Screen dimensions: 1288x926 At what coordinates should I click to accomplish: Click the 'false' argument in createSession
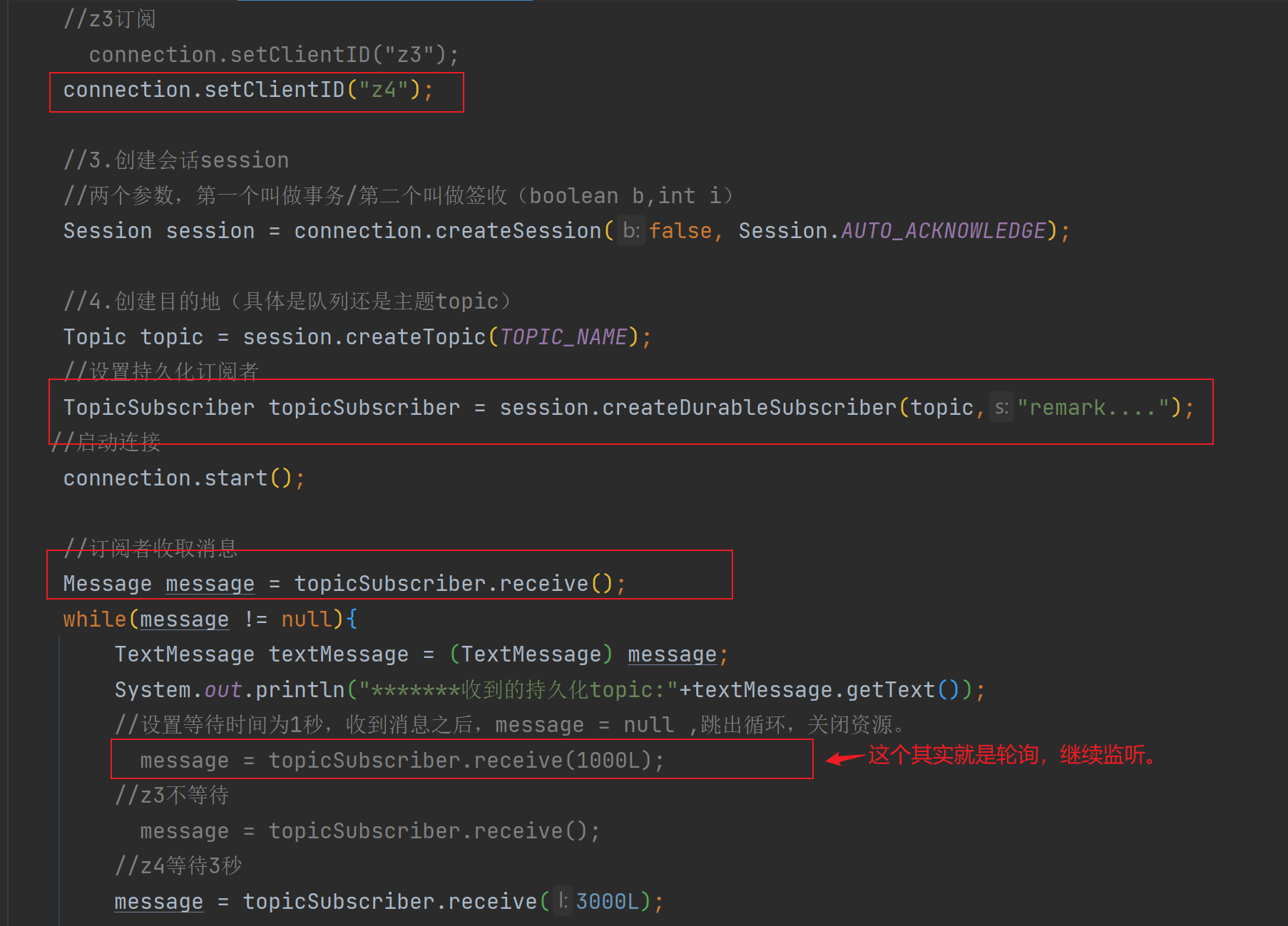[680, 231]
